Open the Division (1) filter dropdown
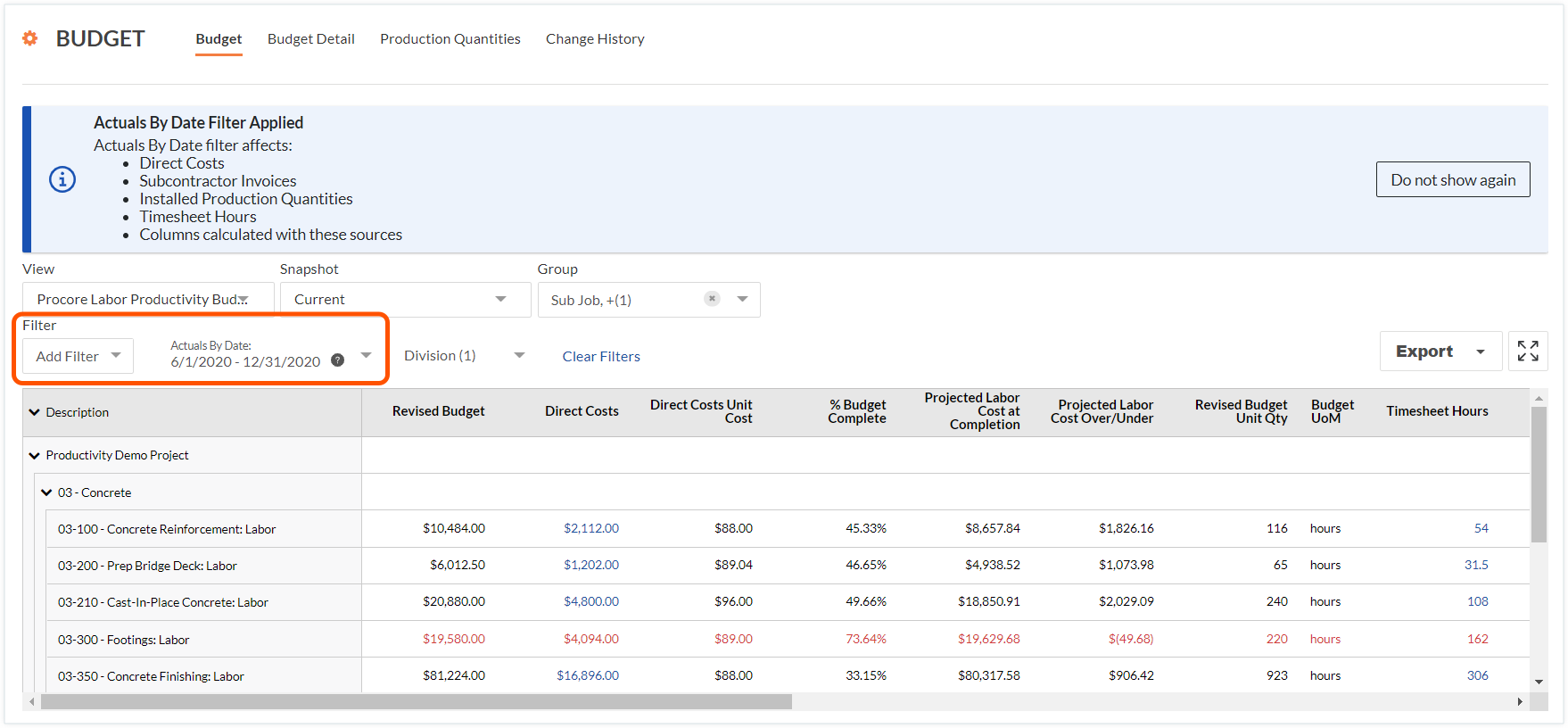Screen dimensions: 1568x728 [464, 355]
